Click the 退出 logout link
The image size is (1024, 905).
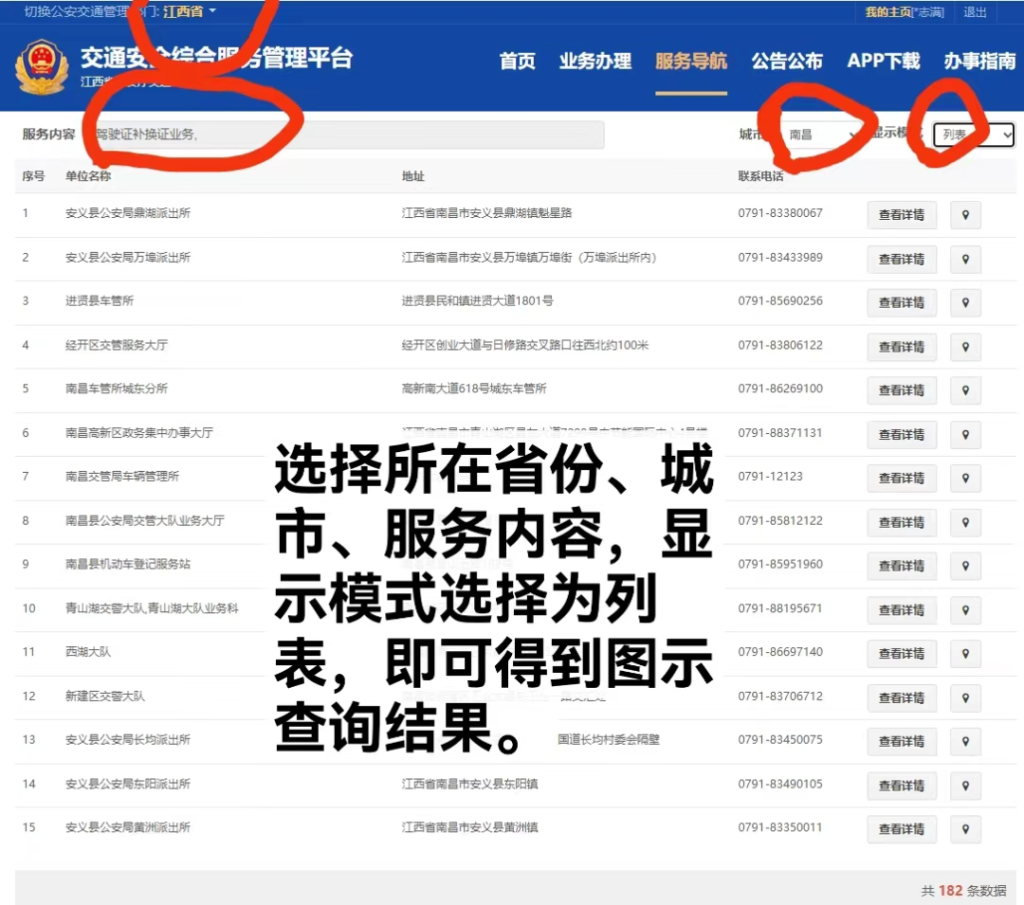point(973,12)
